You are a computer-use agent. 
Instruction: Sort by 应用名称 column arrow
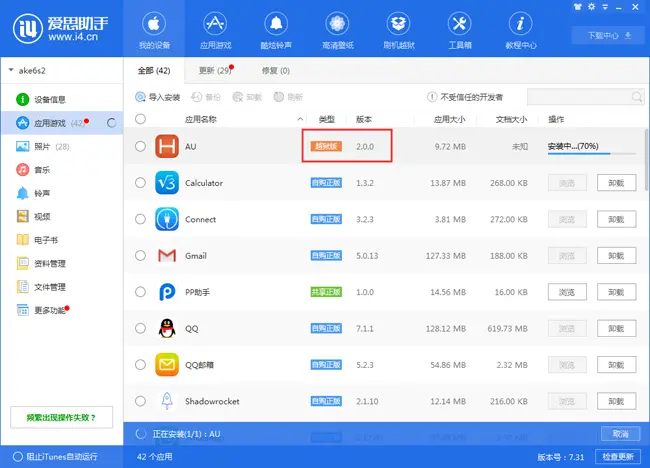click(300, 119)
